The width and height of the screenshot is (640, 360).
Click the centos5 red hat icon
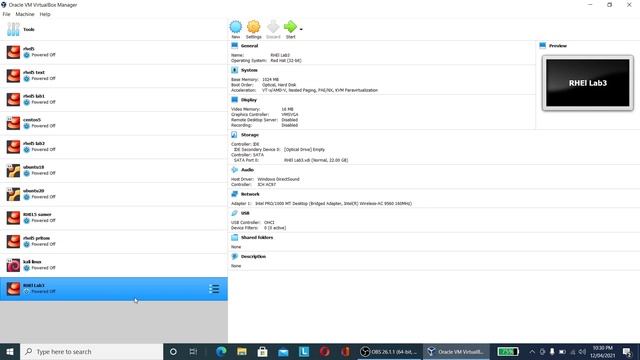pos(13,123)
